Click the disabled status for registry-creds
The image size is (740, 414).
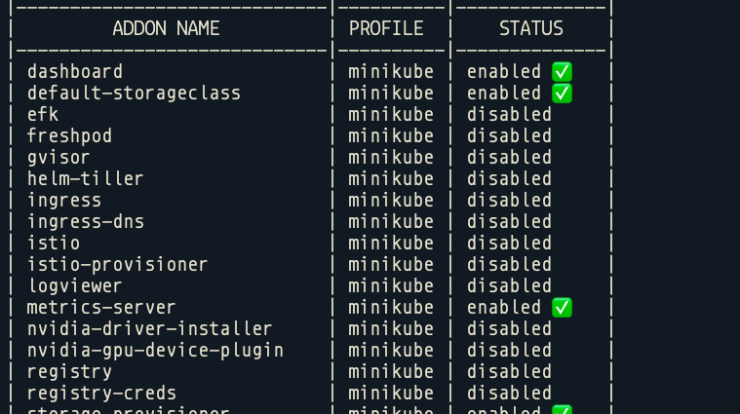pos(509,393)
